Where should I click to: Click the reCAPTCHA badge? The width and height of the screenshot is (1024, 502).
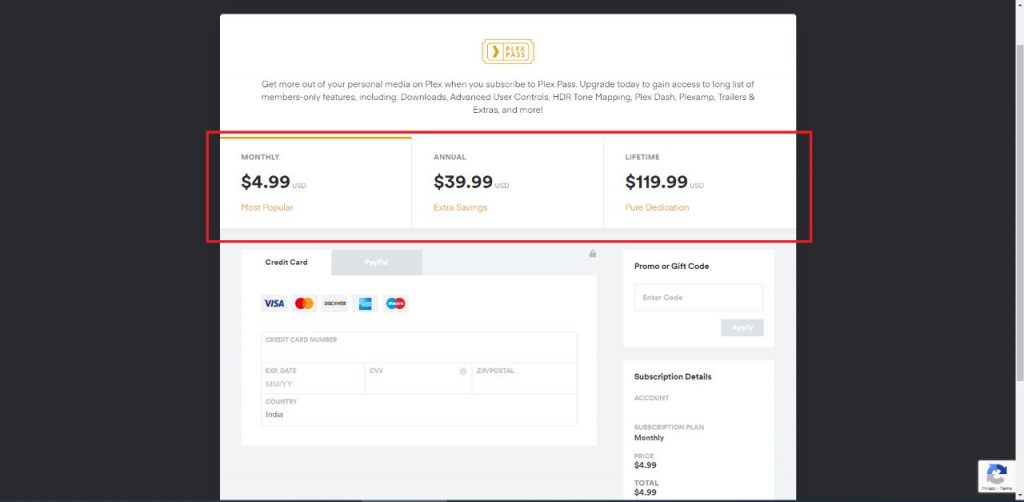997,476
